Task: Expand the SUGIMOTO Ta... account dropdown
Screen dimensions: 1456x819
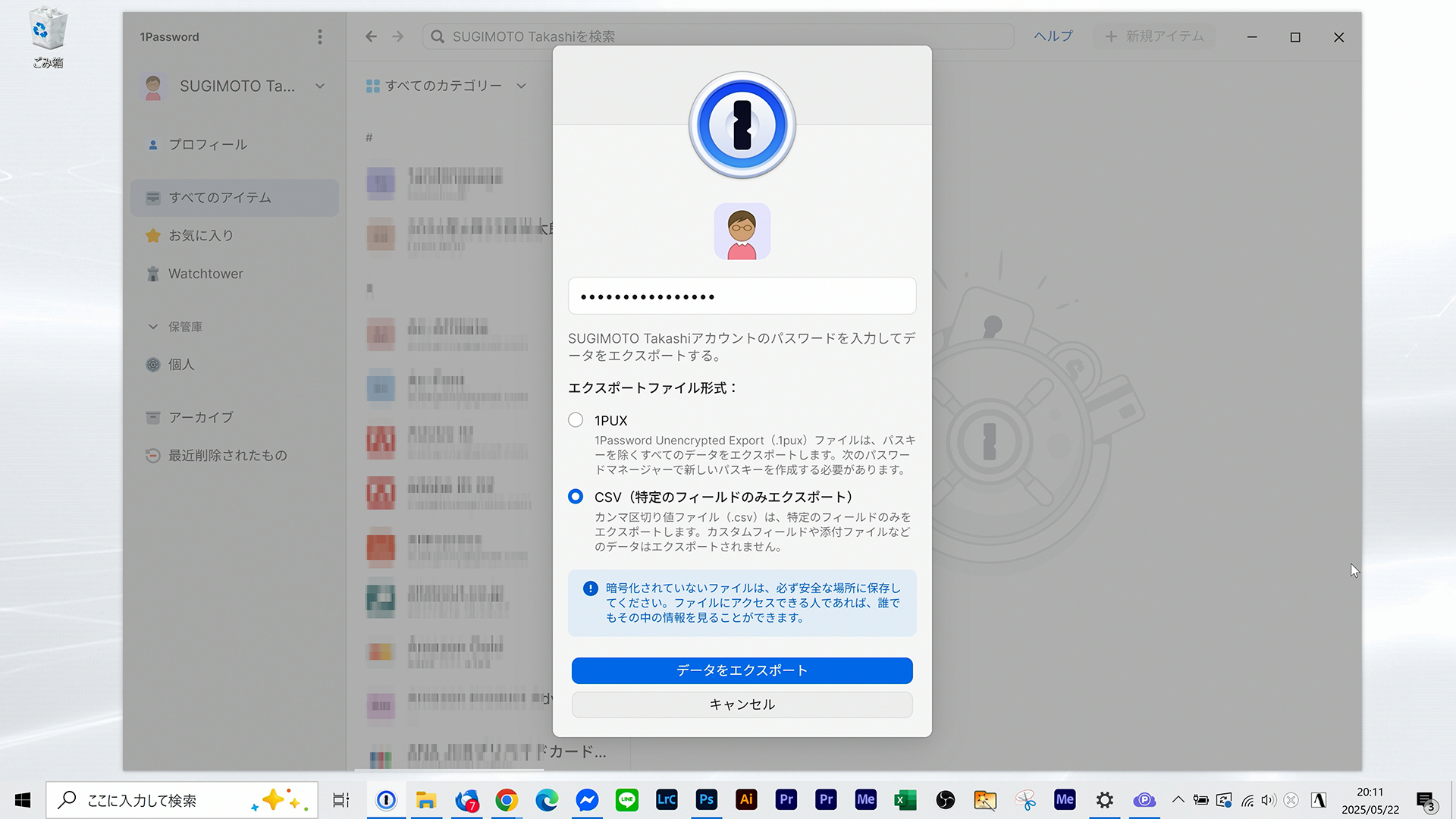Action: [320, 86]
